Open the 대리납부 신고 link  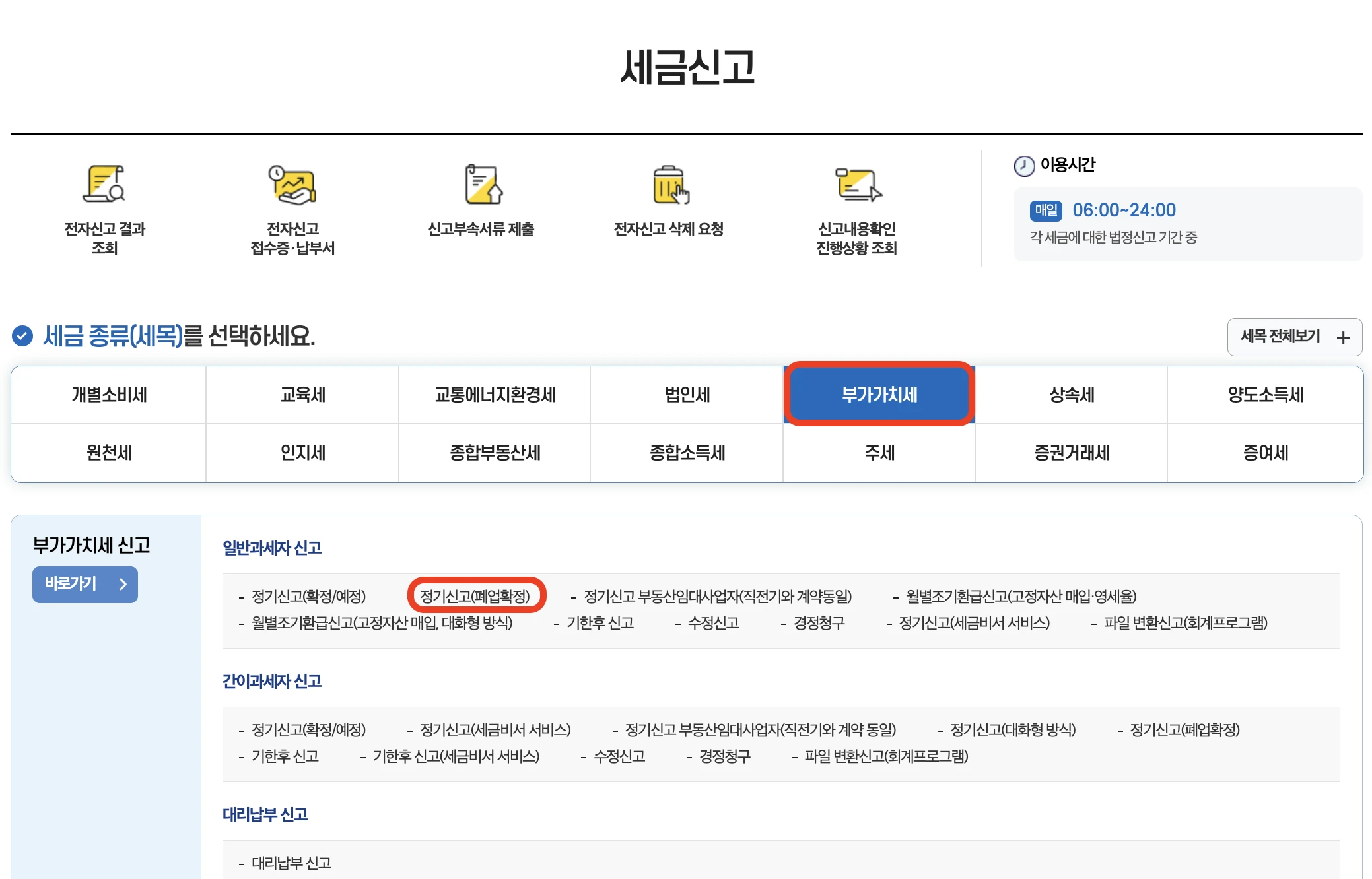tap(291, 863)
